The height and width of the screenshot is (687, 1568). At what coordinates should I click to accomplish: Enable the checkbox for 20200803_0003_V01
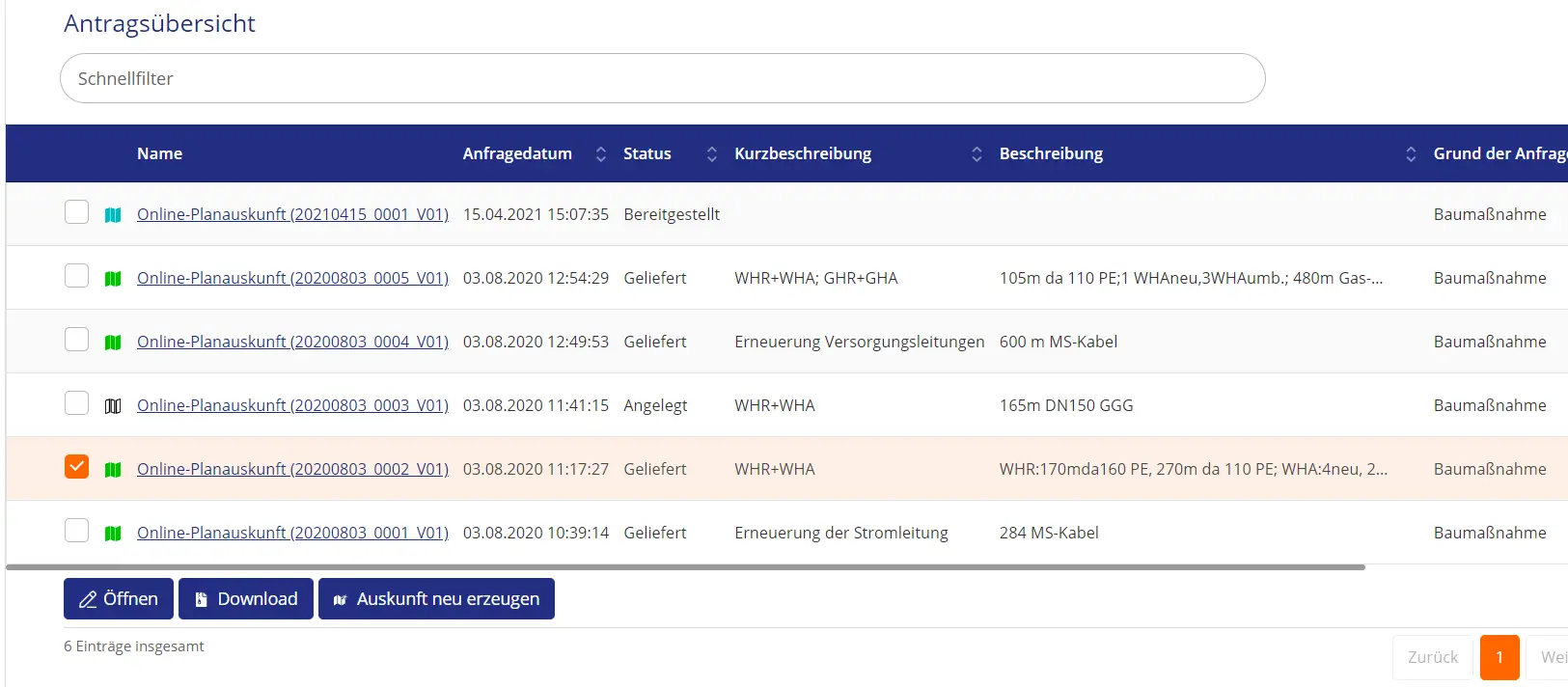76,402
